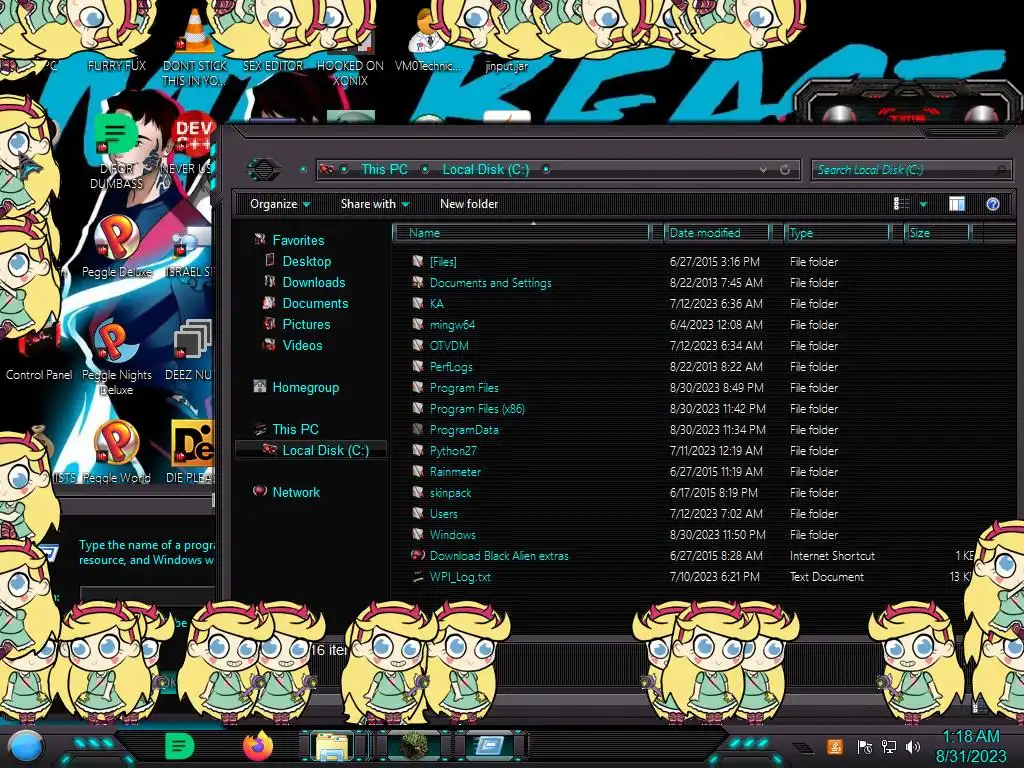Select the Program Files (x86) folder
This screenshot has width=1024, height=768.
click(x=477, y=409)
